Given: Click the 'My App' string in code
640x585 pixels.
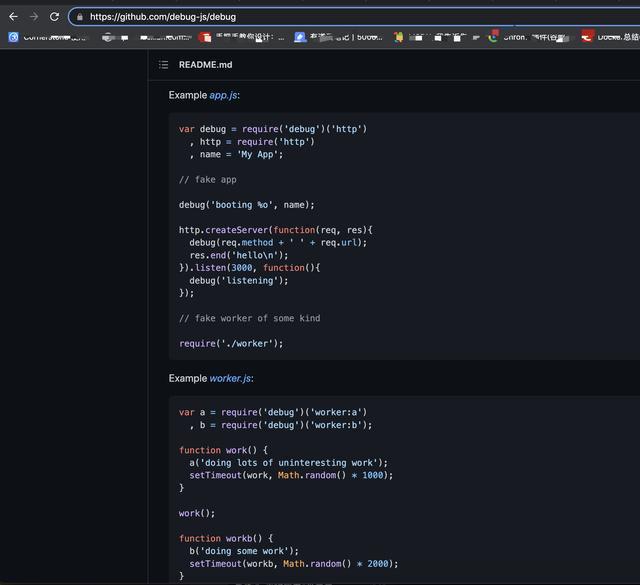Looking at the screenshot, I should click(x=260, y=155).
